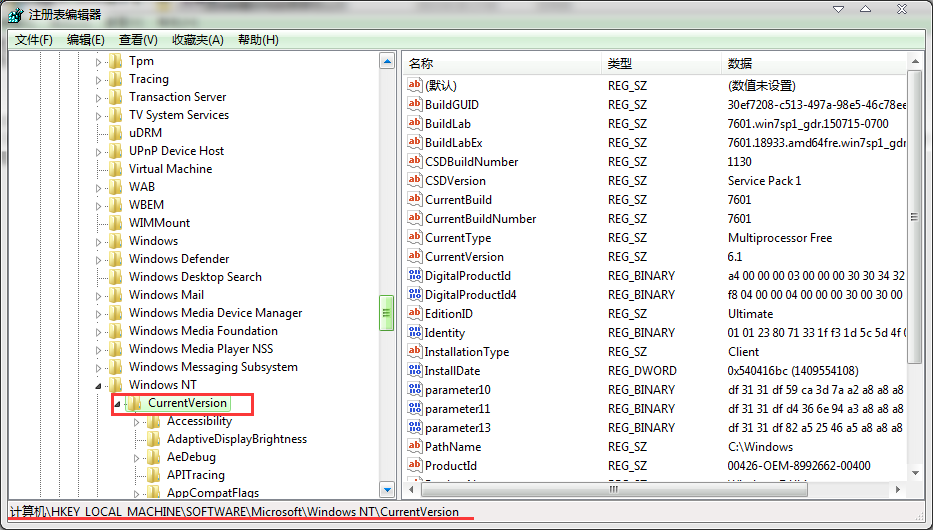
Task: Click the parameter13 binary value icon
Action: pyautogui.click(x=415, y=428)
